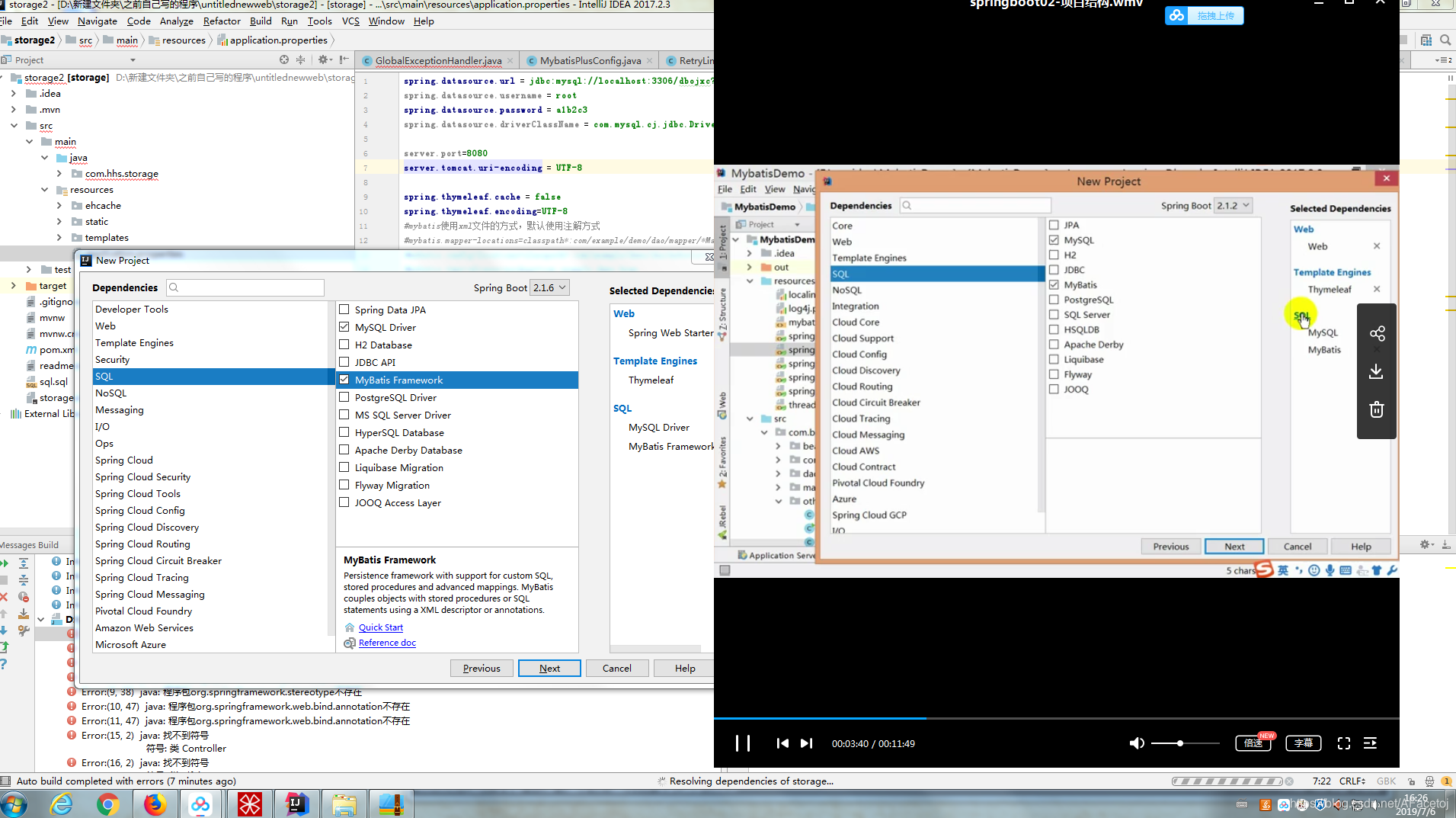Expand the target folder in project tree
This screenshot has height=818, width=1456.
coord(14,285)
